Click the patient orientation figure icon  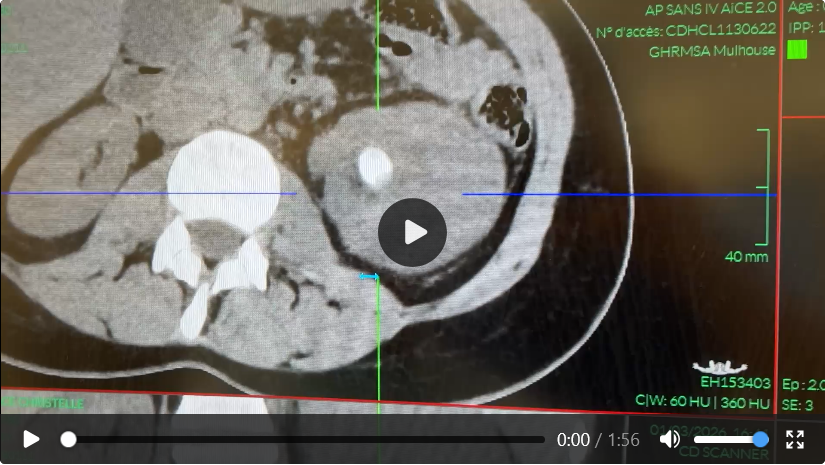(720, 367)
